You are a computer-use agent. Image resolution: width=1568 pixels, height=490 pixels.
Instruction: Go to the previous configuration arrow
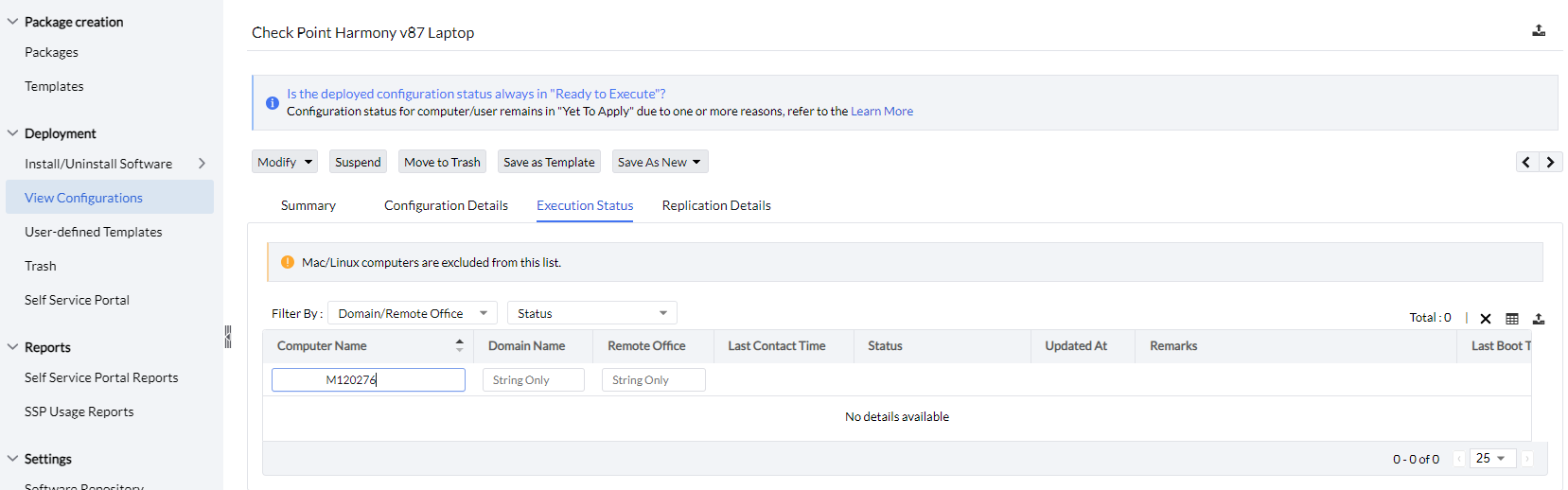click(1526, 162)
